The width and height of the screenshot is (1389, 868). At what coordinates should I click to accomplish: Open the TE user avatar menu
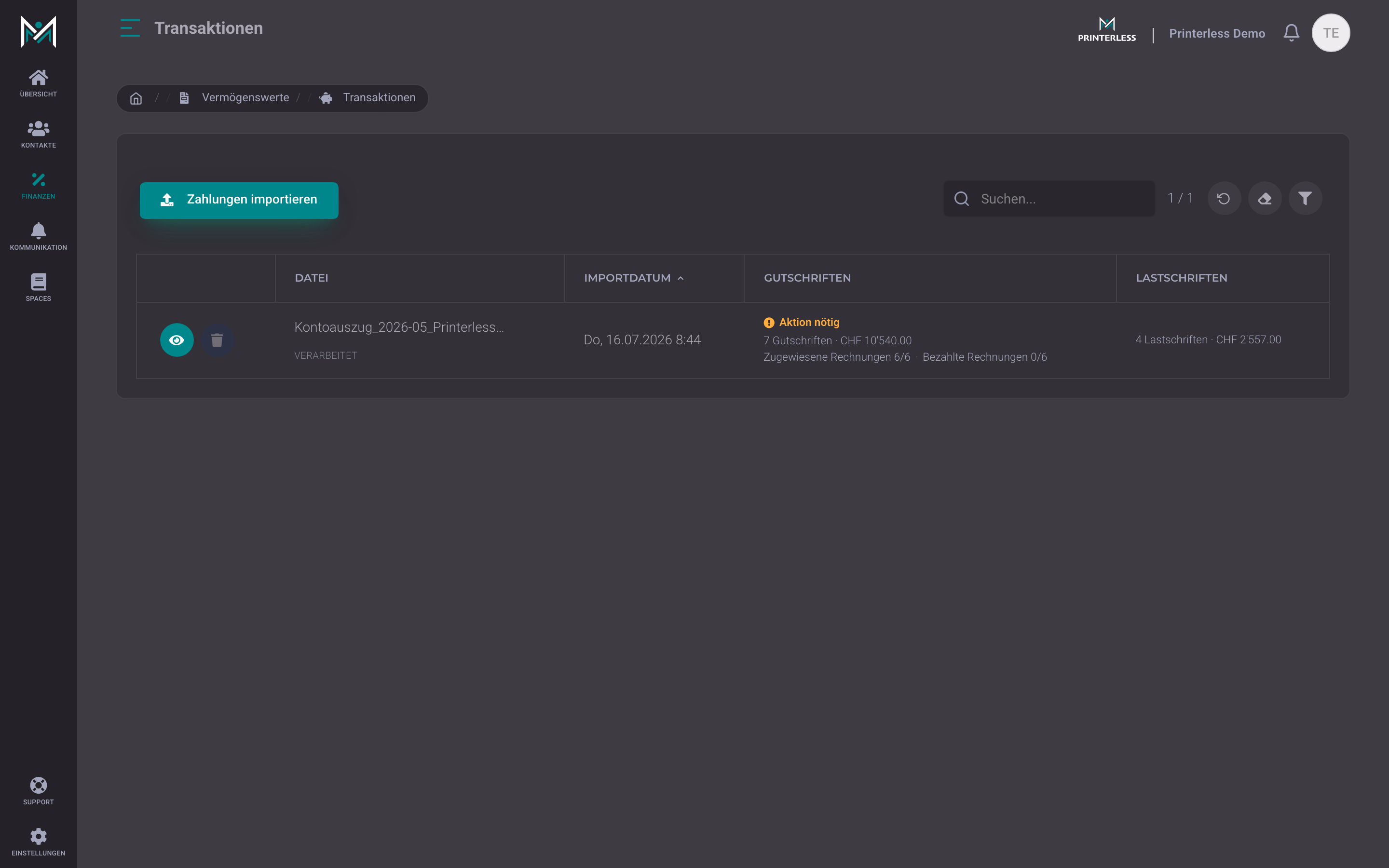[1331, 33]
